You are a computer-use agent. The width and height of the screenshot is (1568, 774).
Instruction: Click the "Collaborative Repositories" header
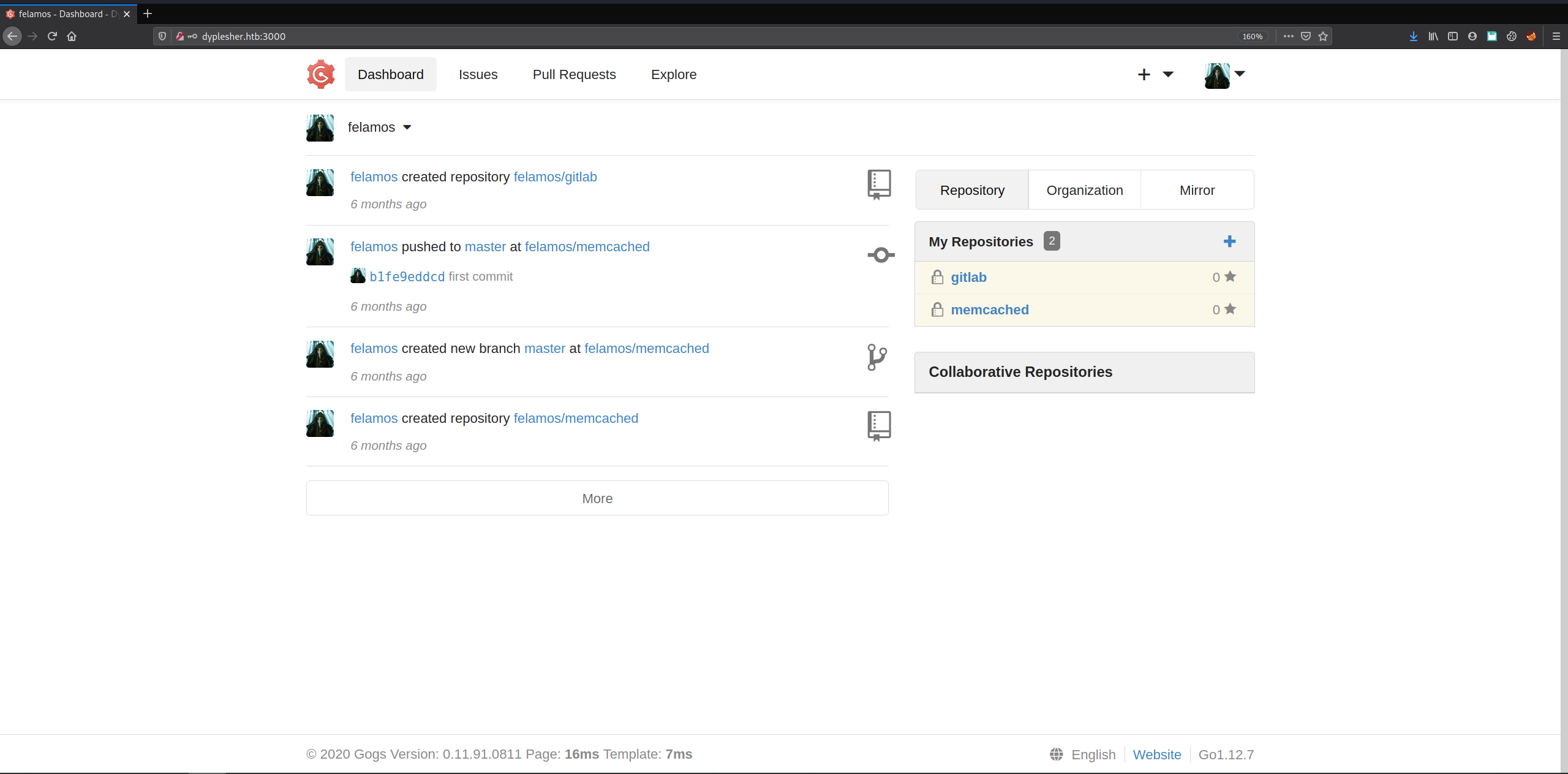(x=1085, y=372)
